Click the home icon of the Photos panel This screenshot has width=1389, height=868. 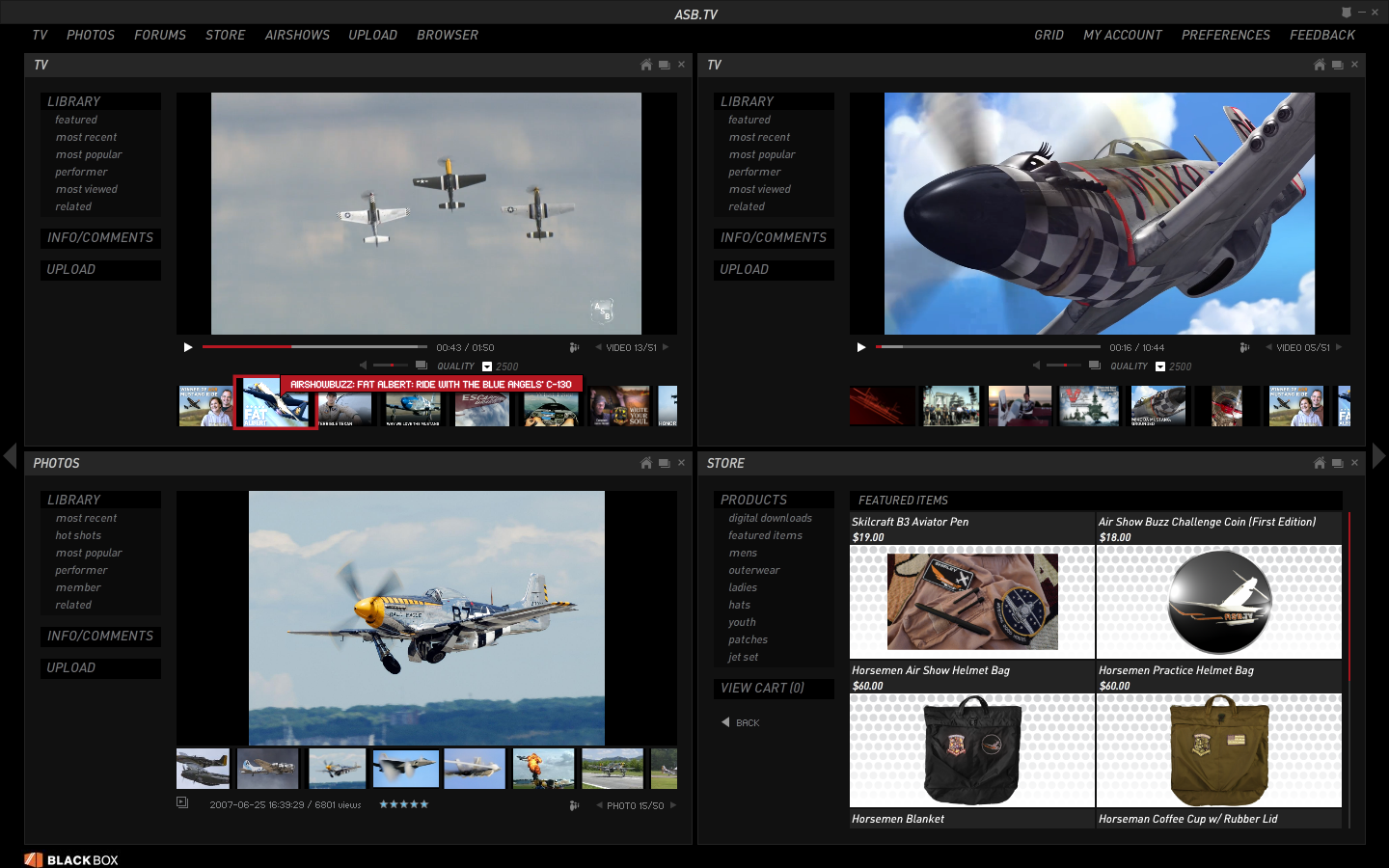[646, 463]
